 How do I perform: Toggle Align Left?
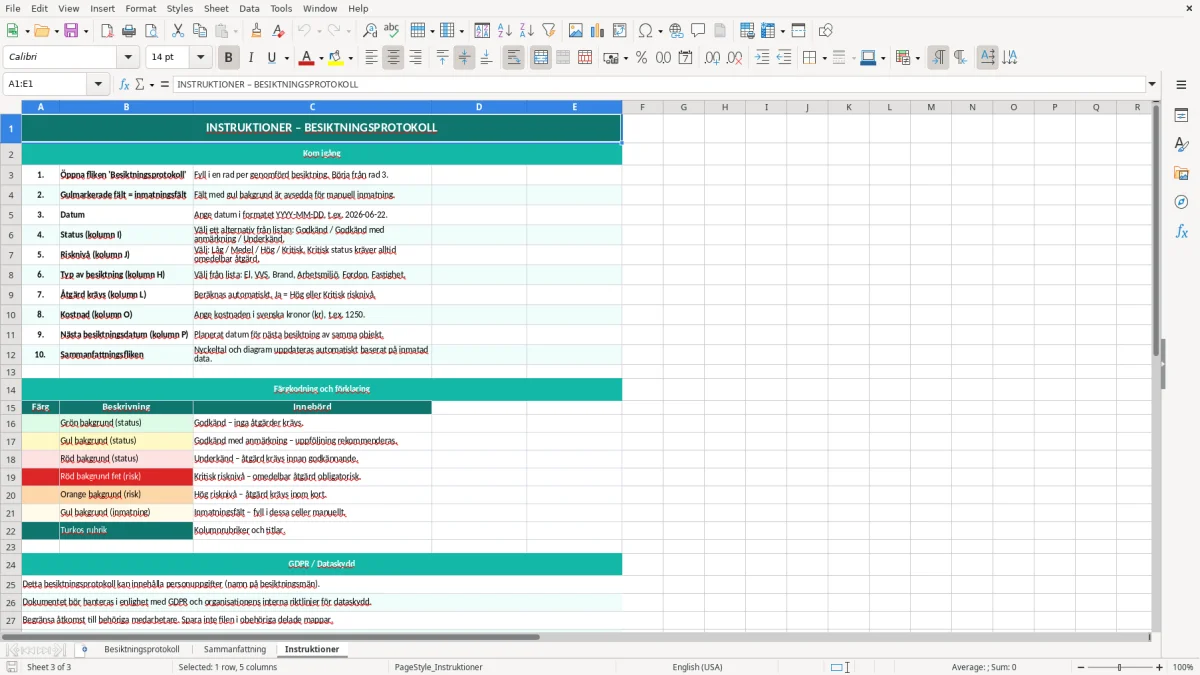pyautogui.click(x=371, y=58)
